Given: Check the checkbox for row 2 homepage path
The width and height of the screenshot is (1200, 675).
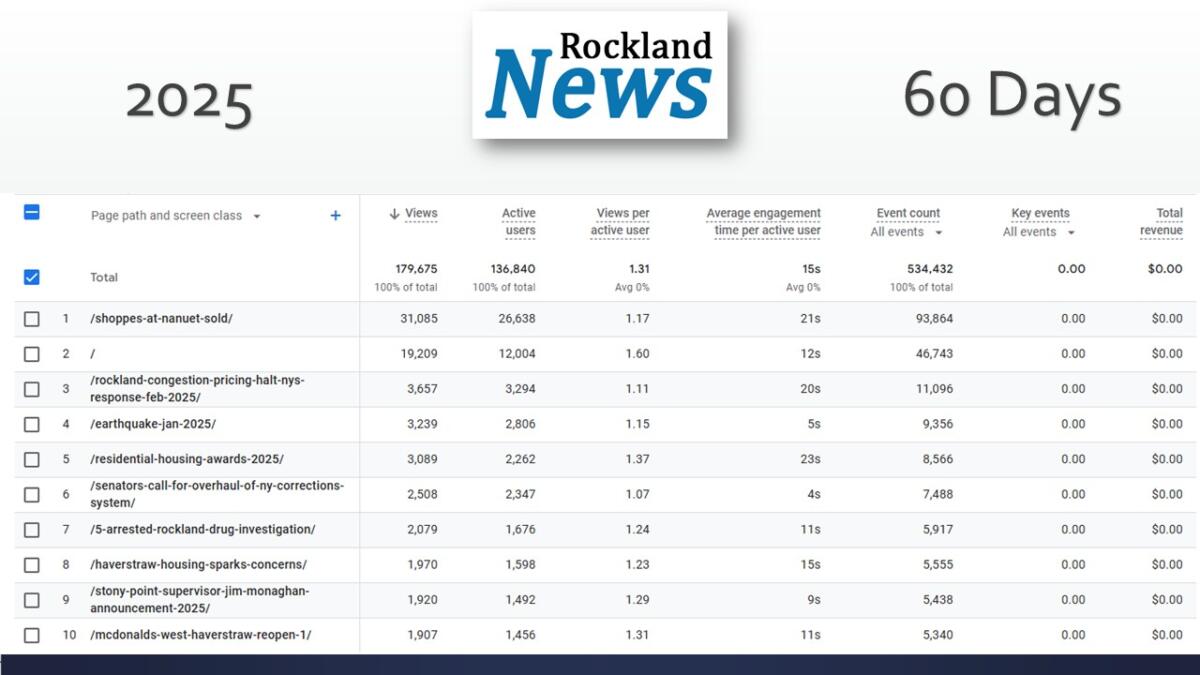Looking at the screenshot, I should [31, 354].
